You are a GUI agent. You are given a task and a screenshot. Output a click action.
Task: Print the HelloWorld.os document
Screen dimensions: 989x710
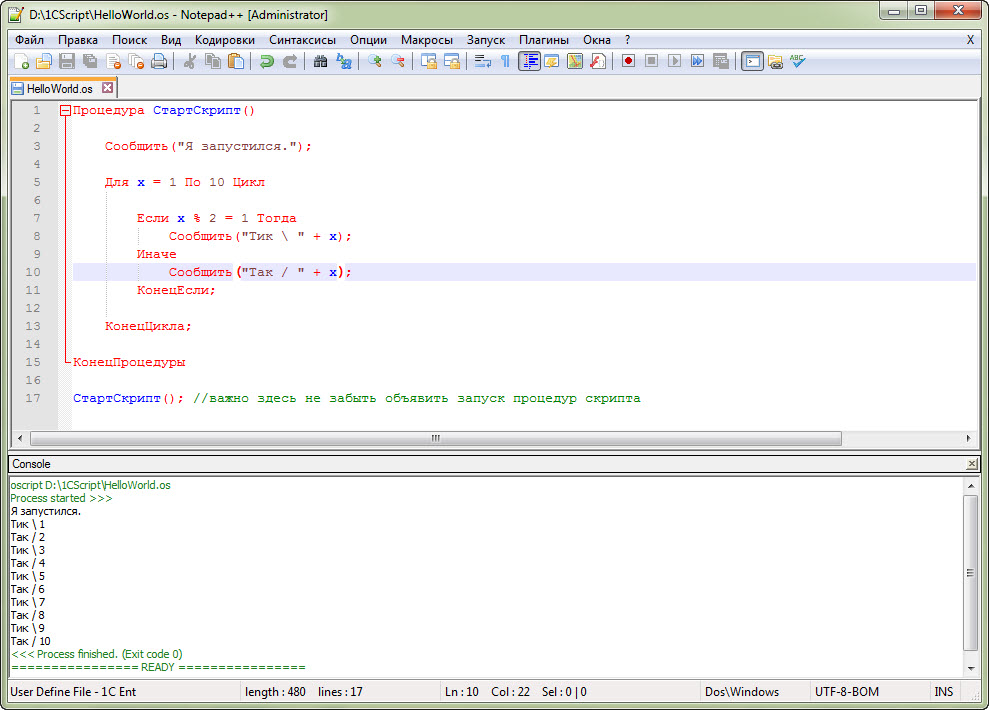[159, 61]
